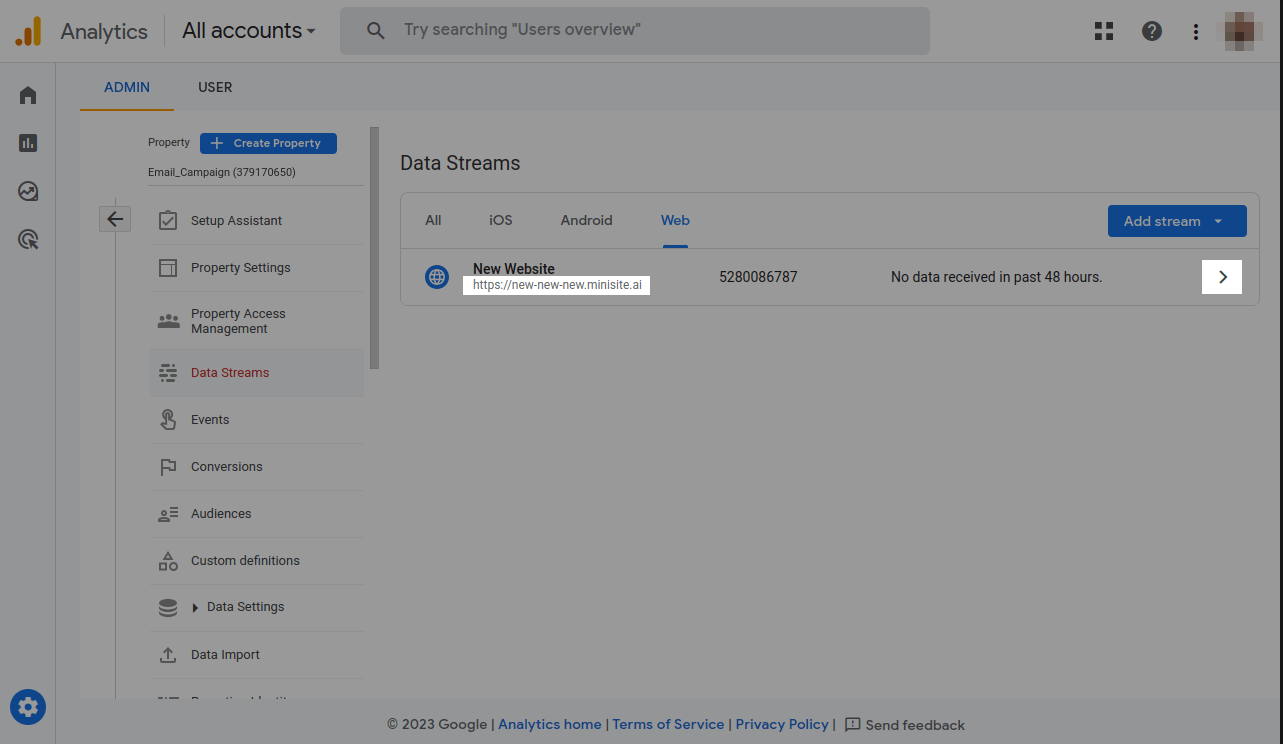Image resolution: width=1283 pixels, height=744 pixels.
Task: Click the Property Access Management people icon
Action: point(168,321)
